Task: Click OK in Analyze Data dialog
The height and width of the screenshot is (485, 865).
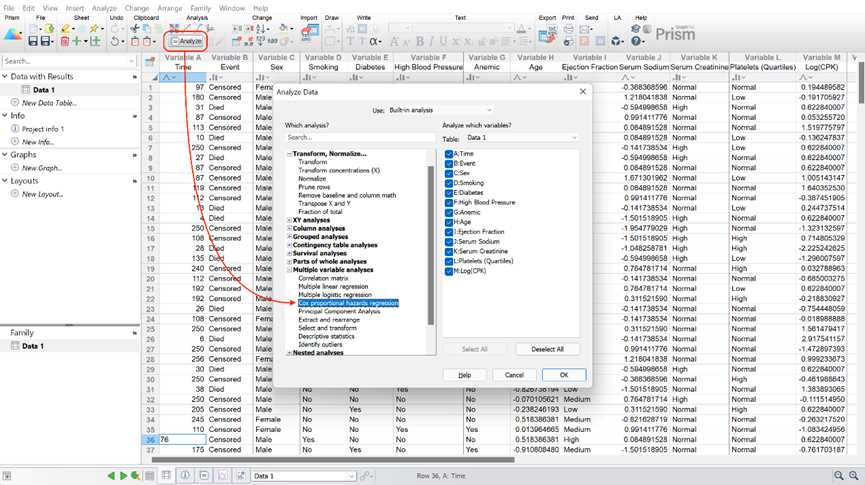Action: pos(564,375)
